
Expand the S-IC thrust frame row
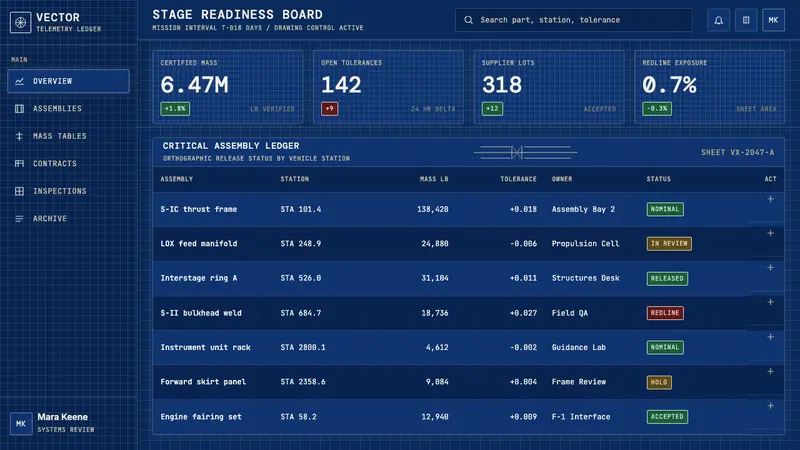tap(770, 199)
